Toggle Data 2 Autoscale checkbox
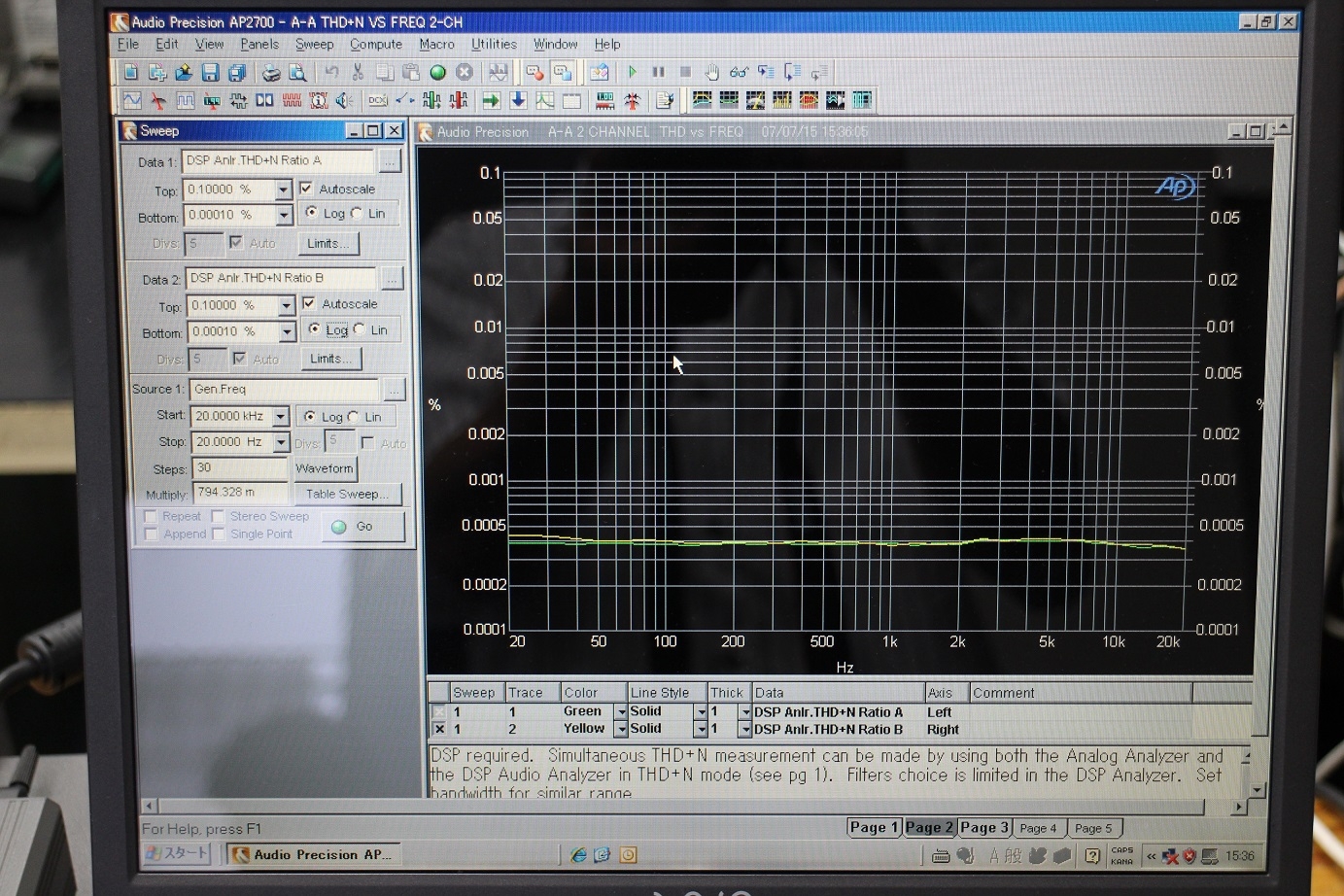 [309, 303]
